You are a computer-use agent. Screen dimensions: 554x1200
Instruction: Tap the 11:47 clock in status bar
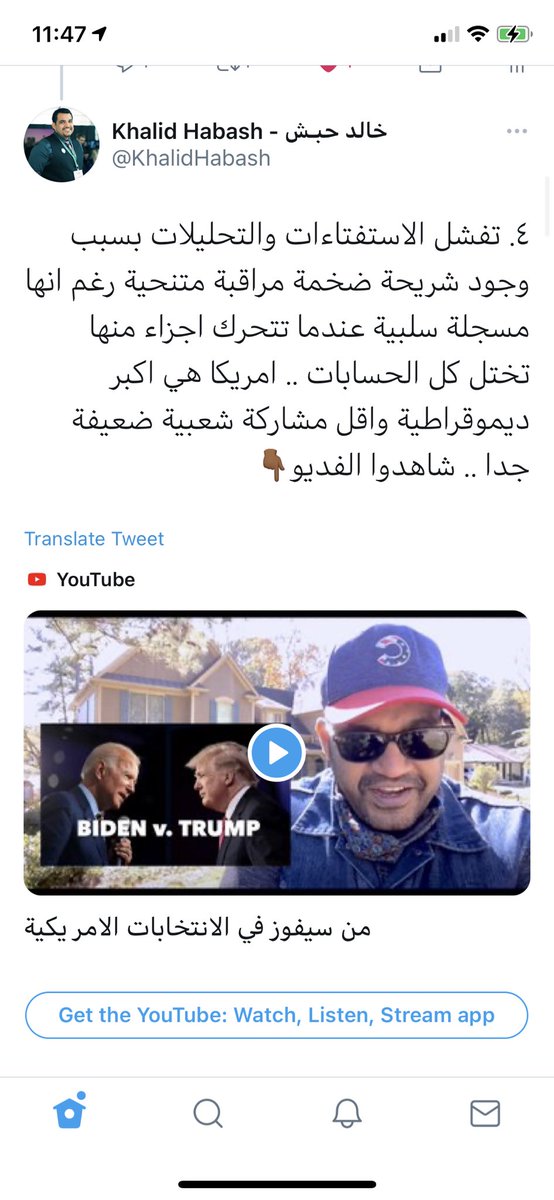click(x=59, y=34)
